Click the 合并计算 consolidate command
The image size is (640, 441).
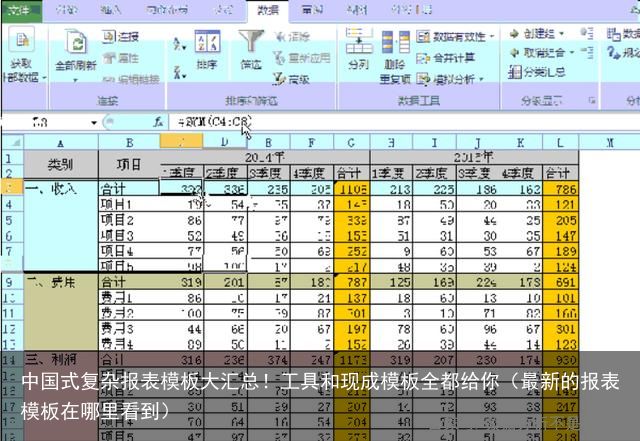tap(446, 58)
